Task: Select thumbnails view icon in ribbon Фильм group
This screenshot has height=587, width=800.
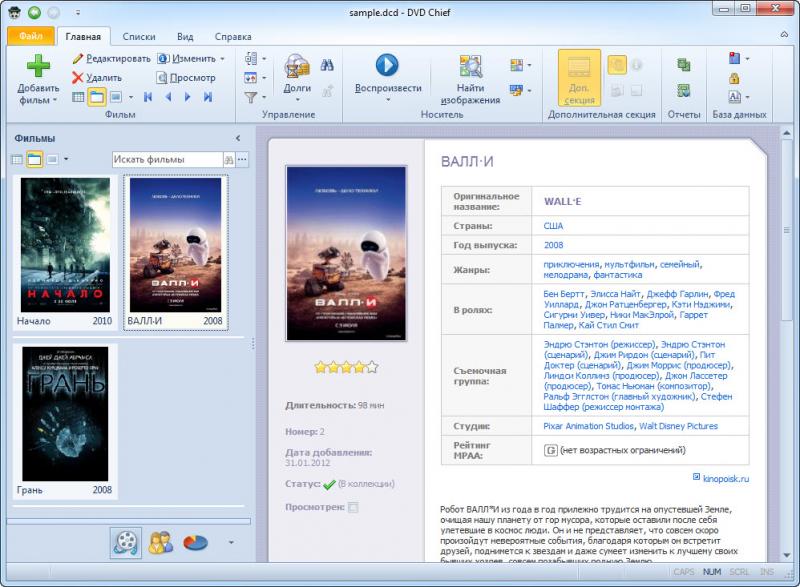Action: 96,97
